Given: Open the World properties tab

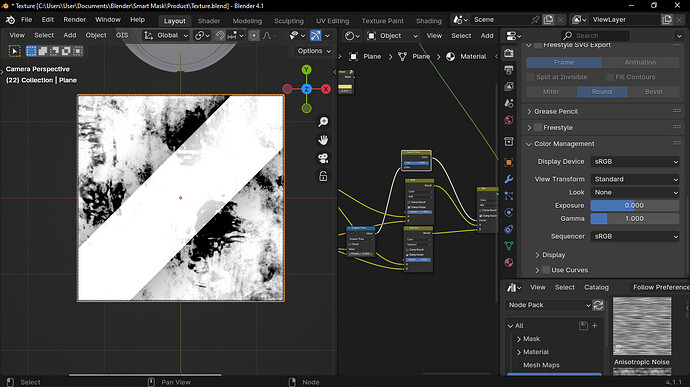Looking at the screenshot, I should [x=509, y=120].
